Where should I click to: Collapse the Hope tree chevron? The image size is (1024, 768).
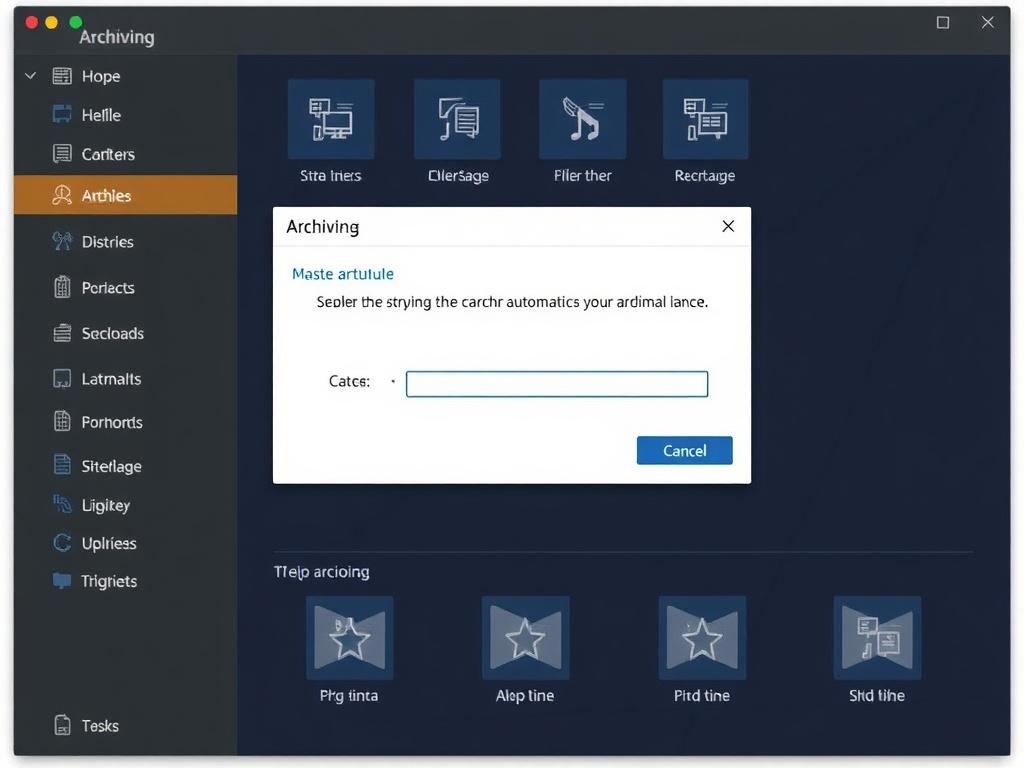30,76
